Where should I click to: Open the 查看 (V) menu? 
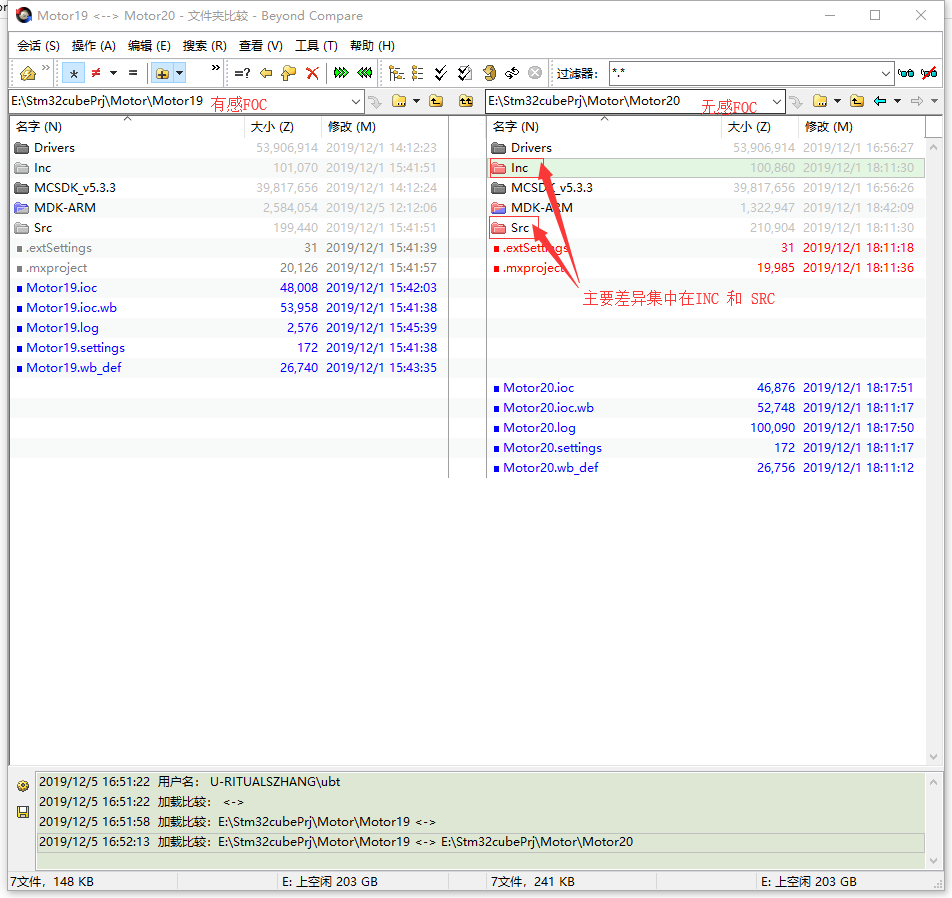(x=260, y=46)
